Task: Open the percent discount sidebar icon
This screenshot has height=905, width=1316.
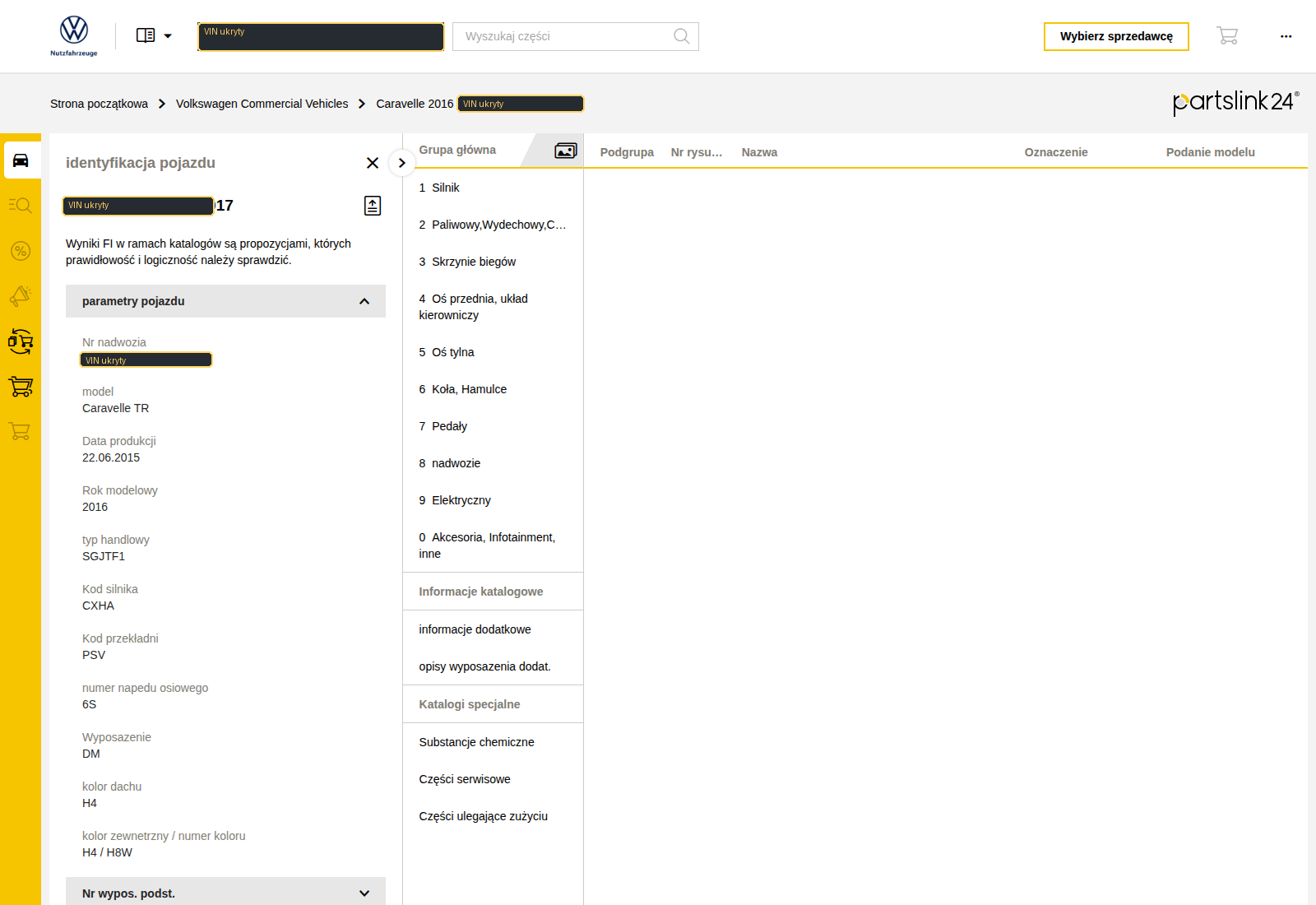Action: tap(21, 251)
